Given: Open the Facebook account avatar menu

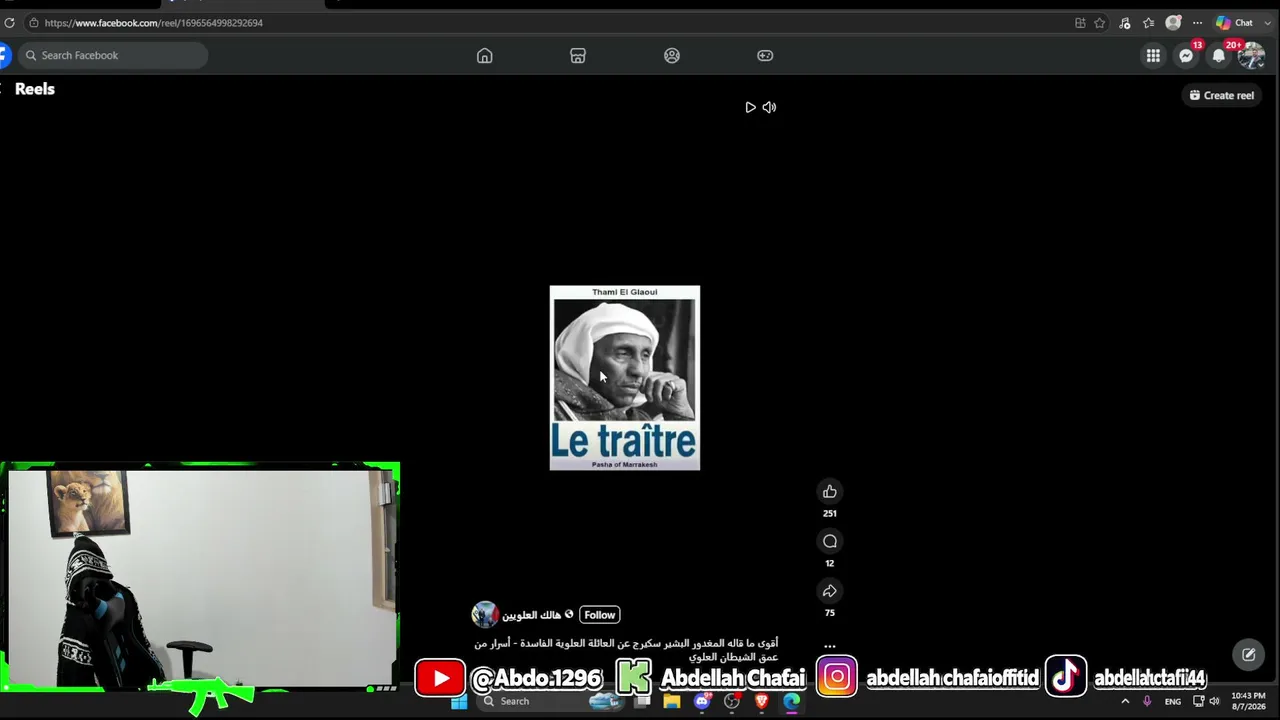Looking at the screenshot, I should coord(1251,56).
